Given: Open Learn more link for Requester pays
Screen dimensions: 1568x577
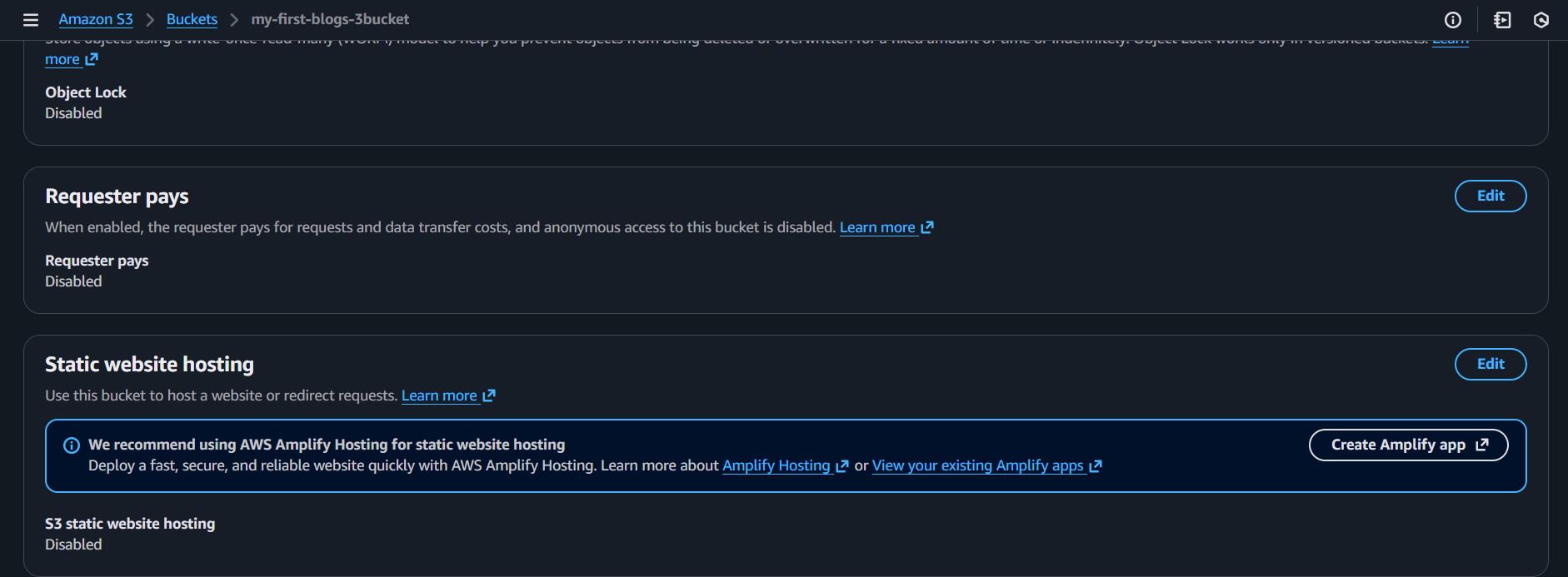Looking at the screenshot, I should pyautogui.click(x=886, y=227).
